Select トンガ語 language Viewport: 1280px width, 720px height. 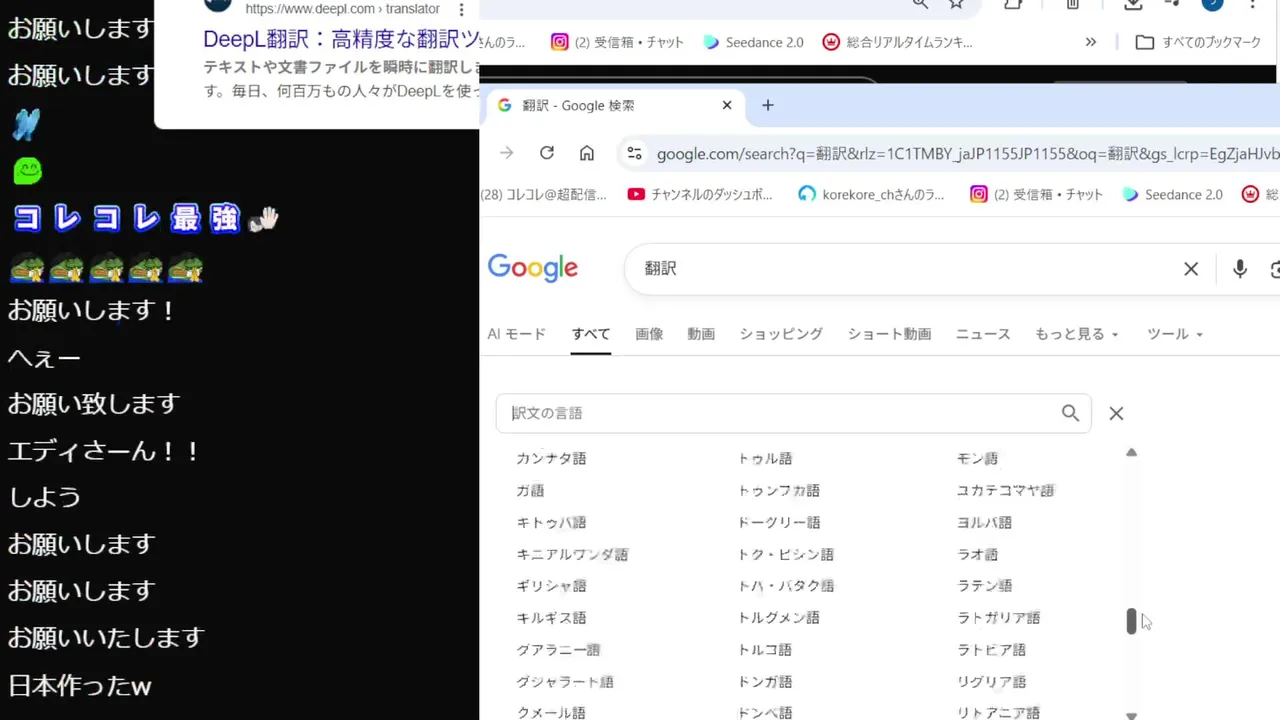coord(765,682)
